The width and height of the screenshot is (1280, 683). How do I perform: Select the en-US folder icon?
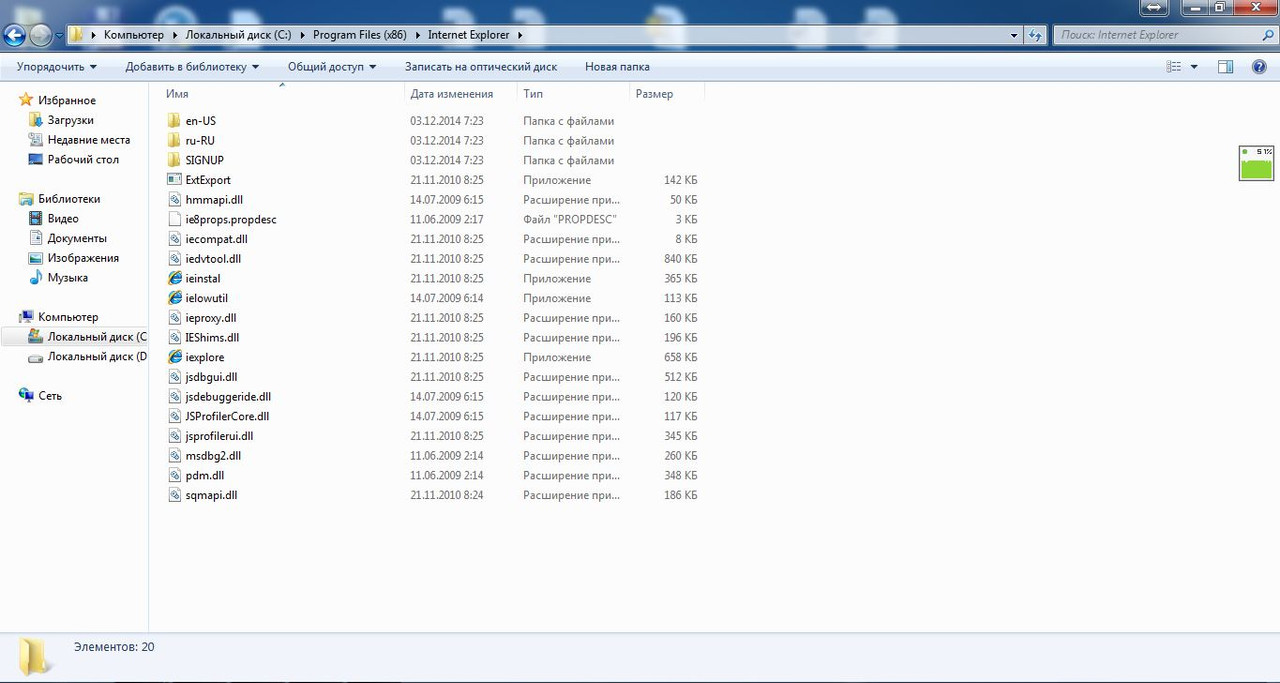(175, 121)
